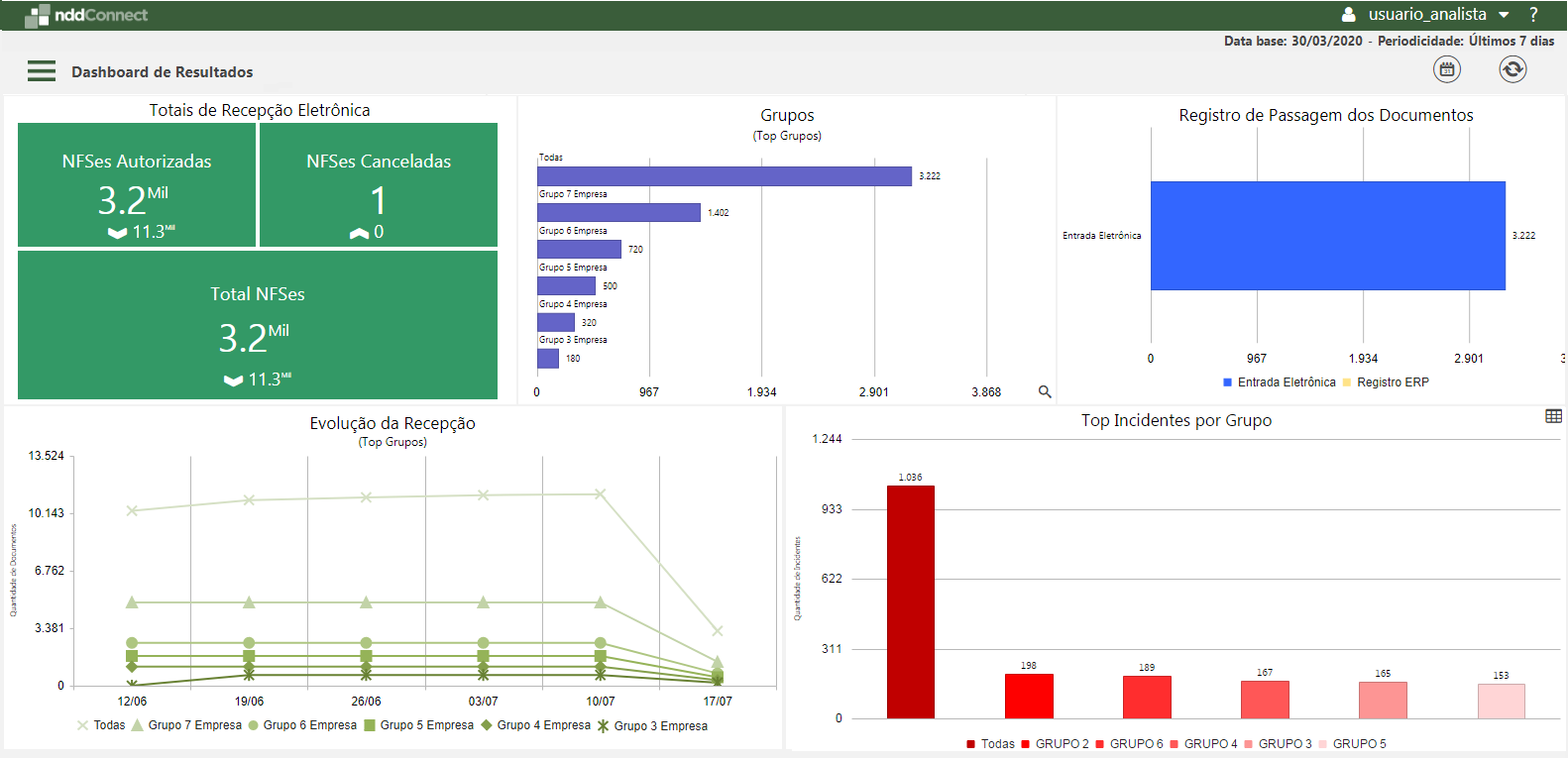Toggle Grupo 7 Empresa legend series

tap(186, 725)
